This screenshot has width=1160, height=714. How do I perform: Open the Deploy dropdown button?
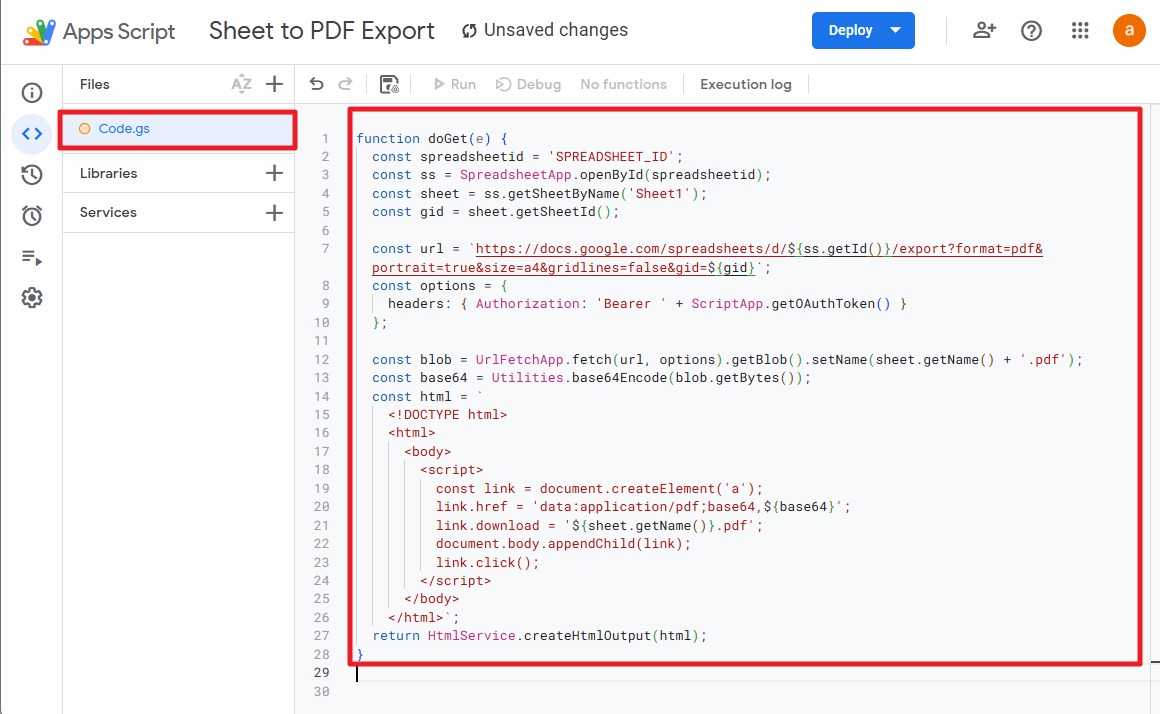pos(863,30)
